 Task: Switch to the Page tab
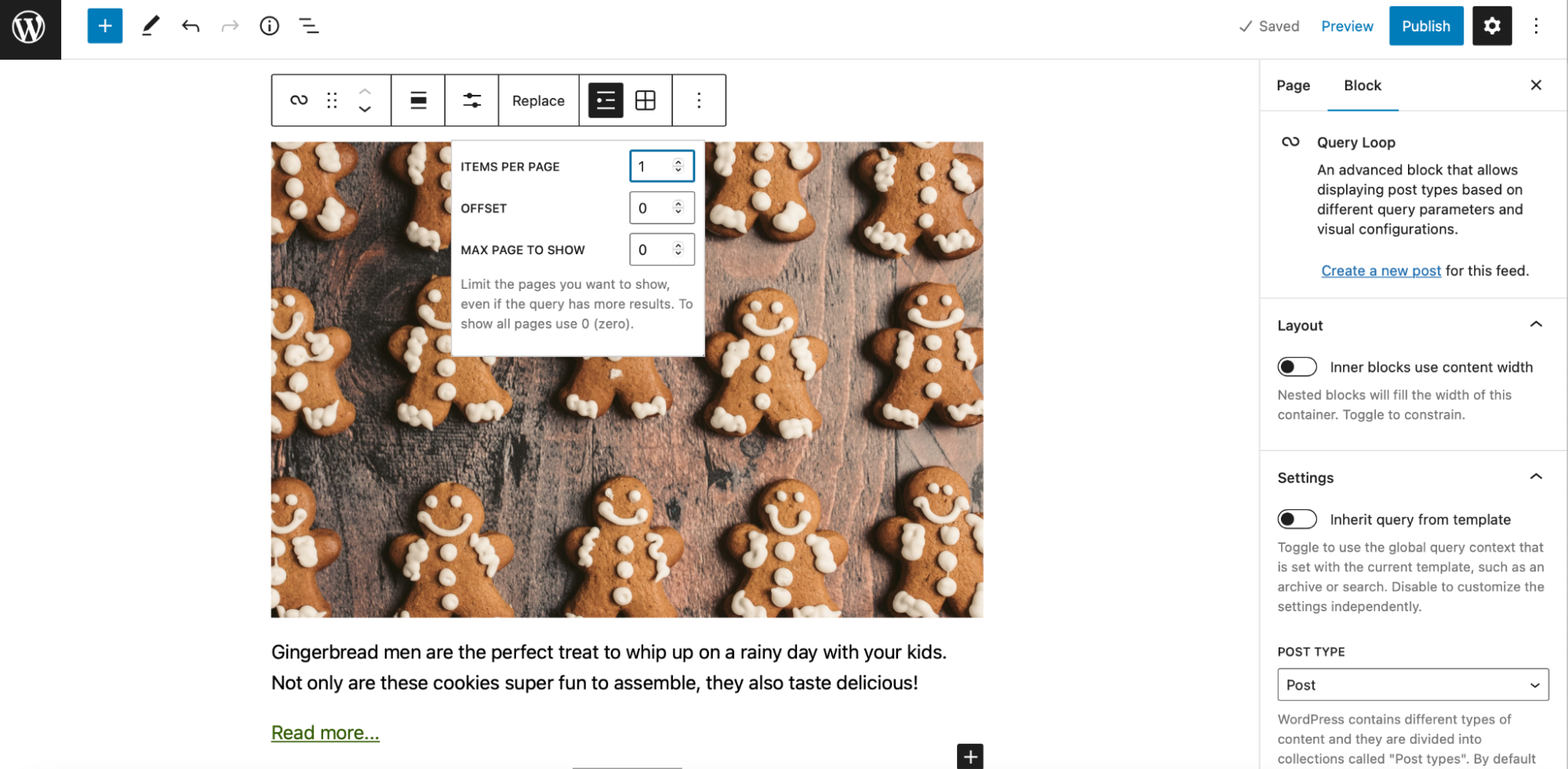point(1293,86)
